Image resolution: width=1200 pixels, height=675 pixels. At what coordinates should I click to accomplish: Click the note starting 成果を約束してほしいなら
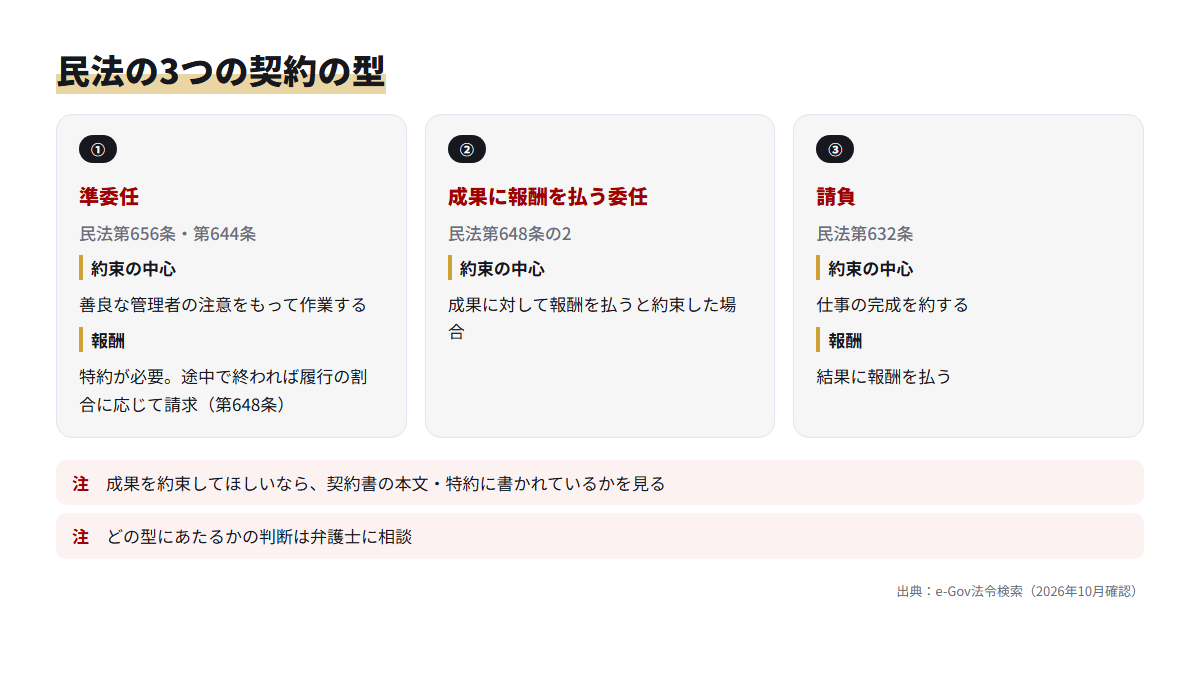click(600, 483)
